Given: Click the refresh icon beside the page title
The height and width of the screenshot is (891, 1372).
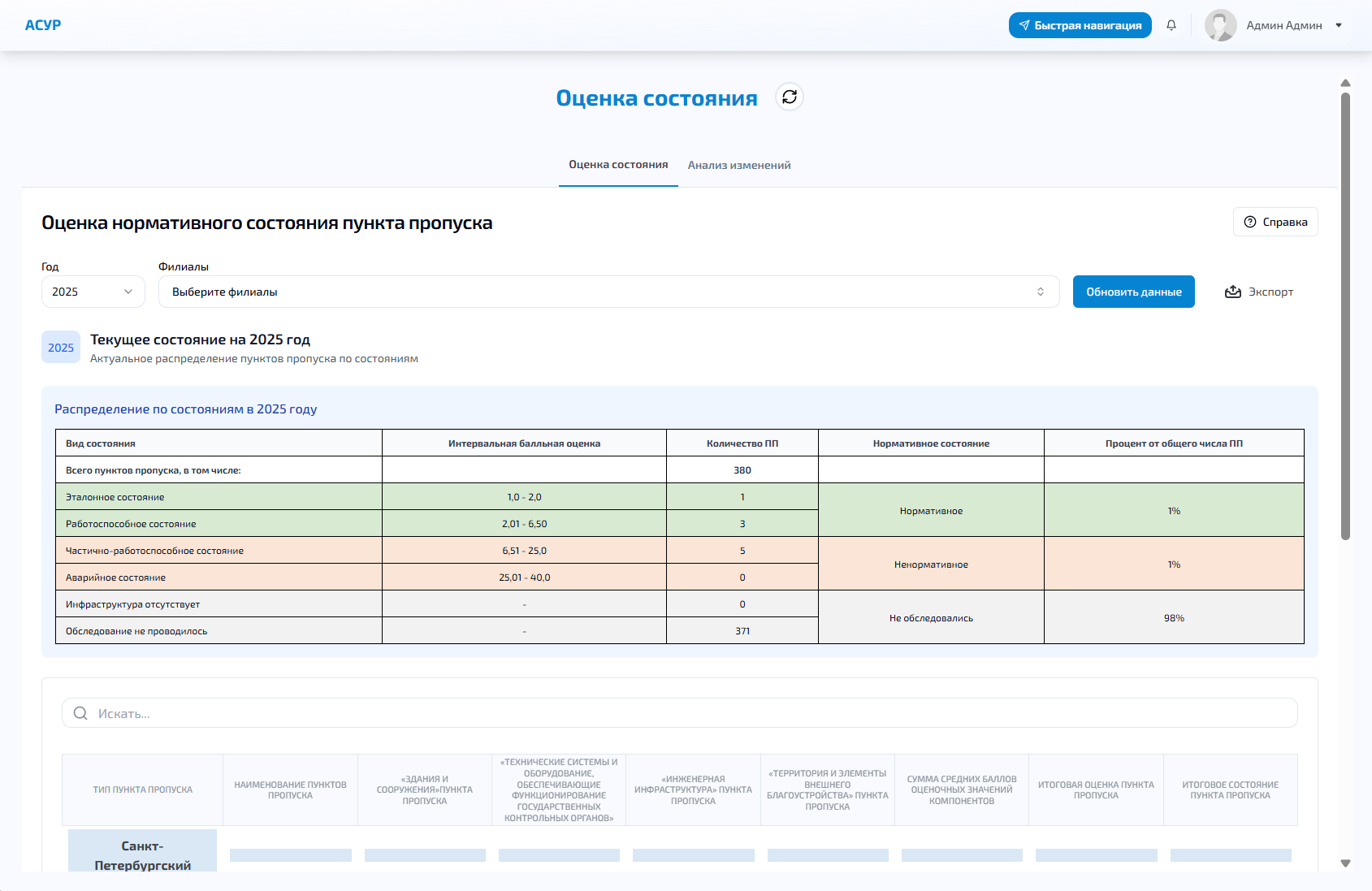Looking at the screenshot, I should (789, 97).
